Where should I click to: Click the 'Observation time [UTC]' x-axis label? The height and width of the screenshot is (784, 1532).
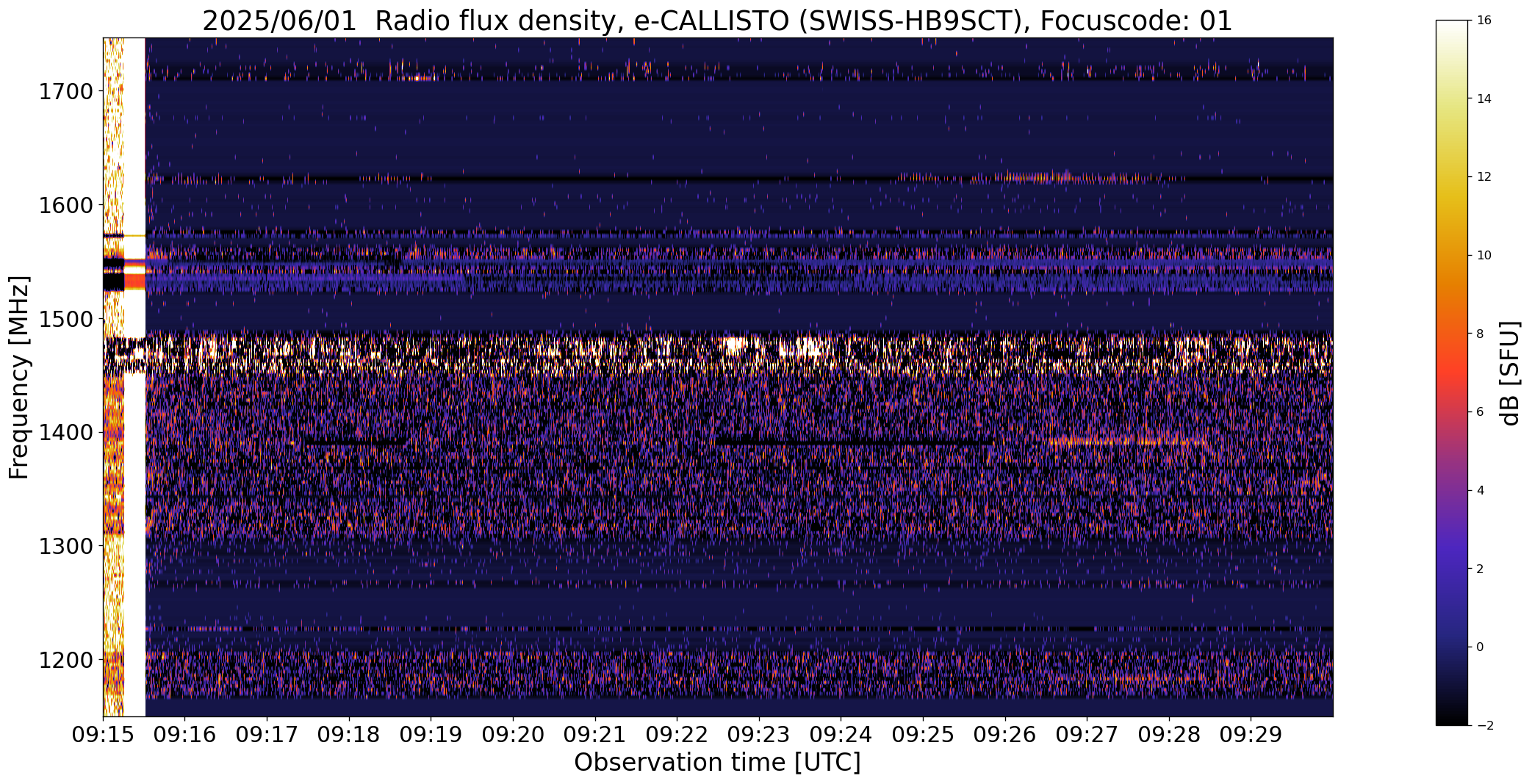[x=717, y=763]
